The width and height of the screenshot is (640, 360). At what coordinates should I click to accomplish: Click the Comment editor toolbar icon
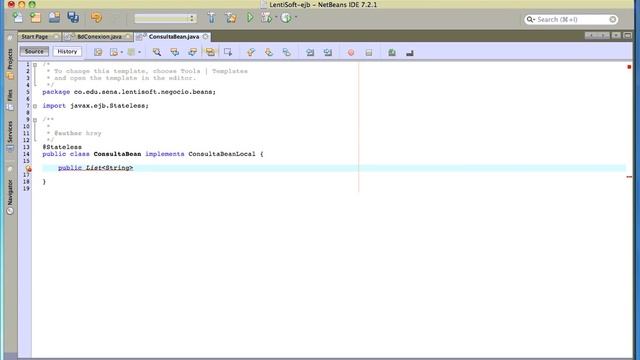coord(392,52)
